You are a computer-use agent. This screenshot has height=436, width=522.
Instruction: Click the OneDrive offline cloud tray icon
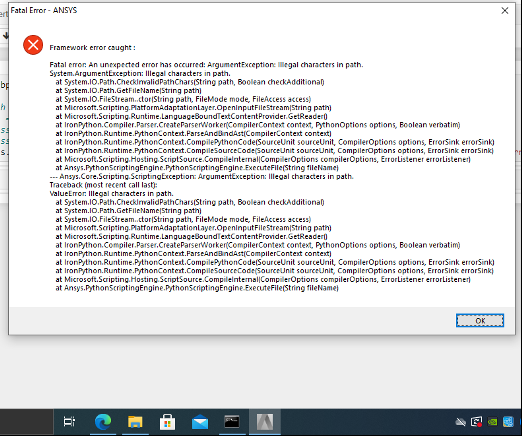click(460, 422)
